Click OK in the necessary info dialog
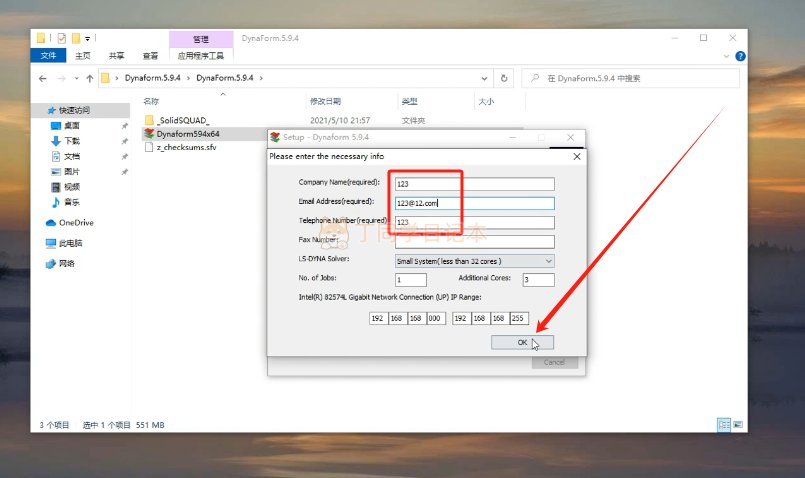 click(x=522, y=342)
